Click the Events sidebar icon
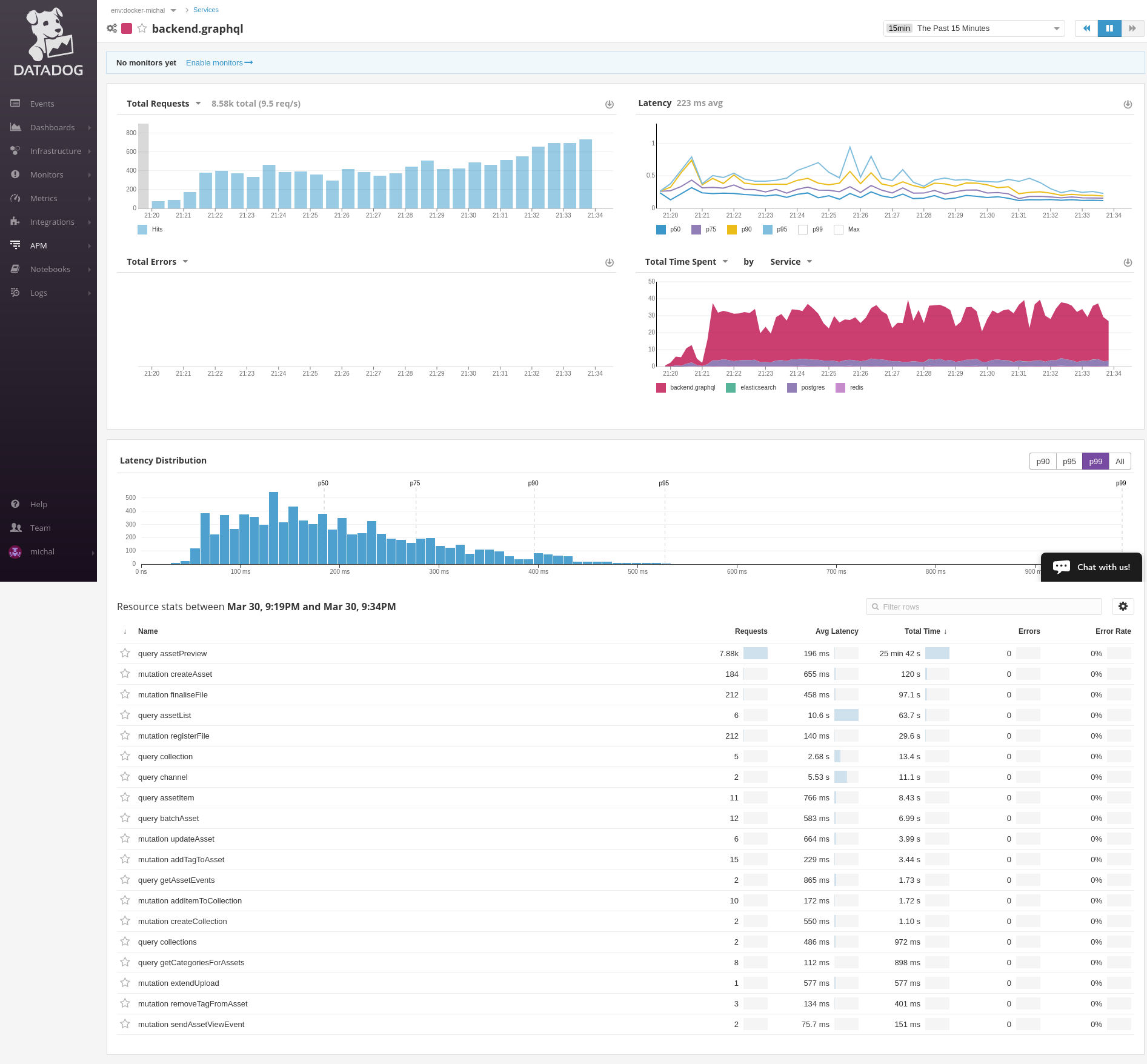Screen dimensions: 1147x1064 tap(16, 104)
